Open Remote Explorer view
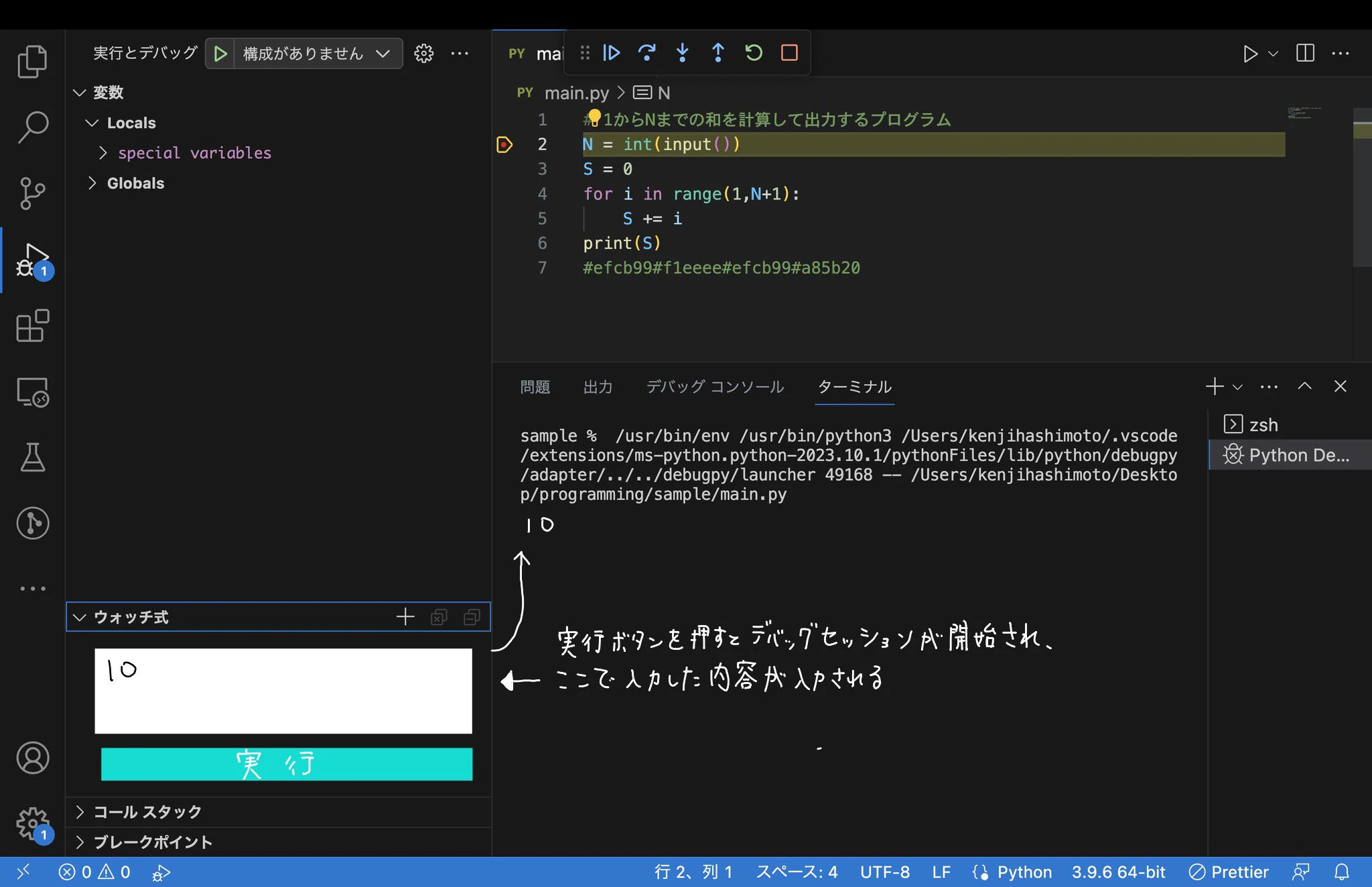Screen dimensions: 1372x887 pos(32,391)
